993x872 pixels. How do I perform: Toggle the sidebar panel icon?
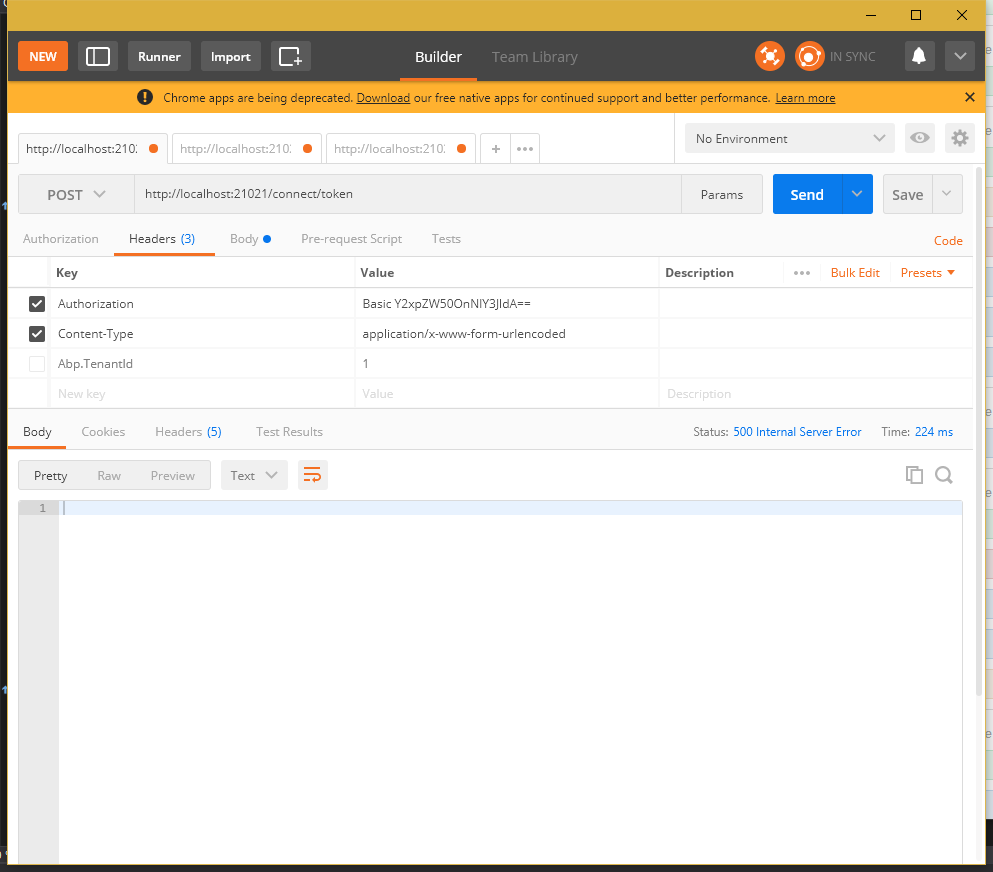pos(97,56)
